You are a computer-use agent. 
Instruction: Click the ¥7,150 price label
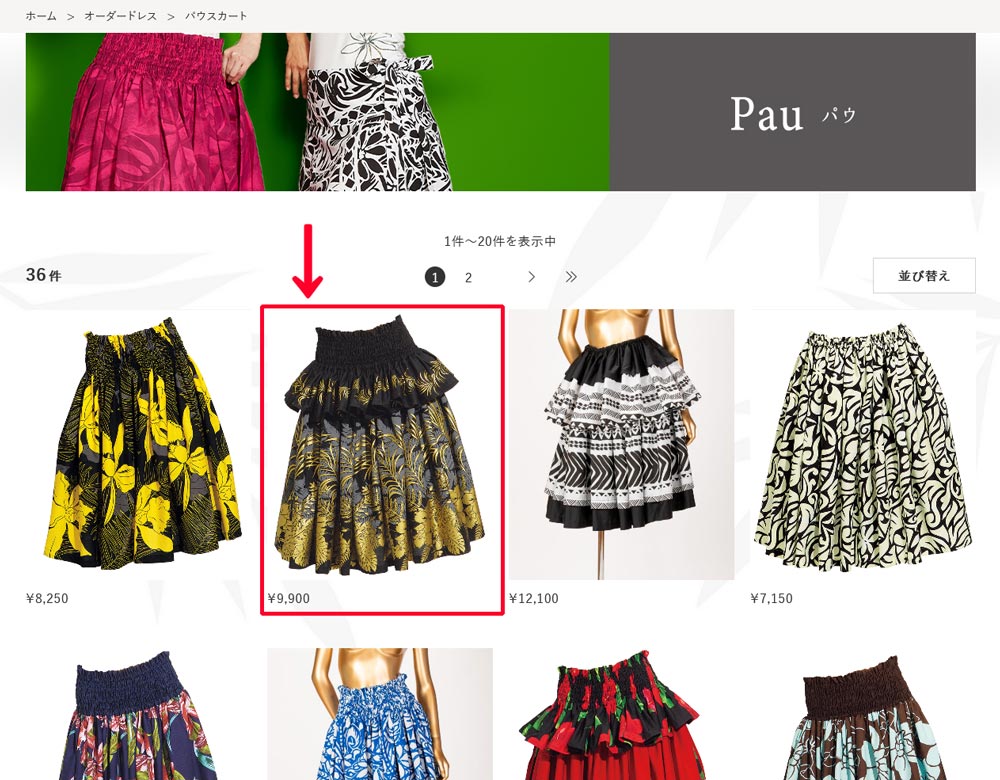772,598
